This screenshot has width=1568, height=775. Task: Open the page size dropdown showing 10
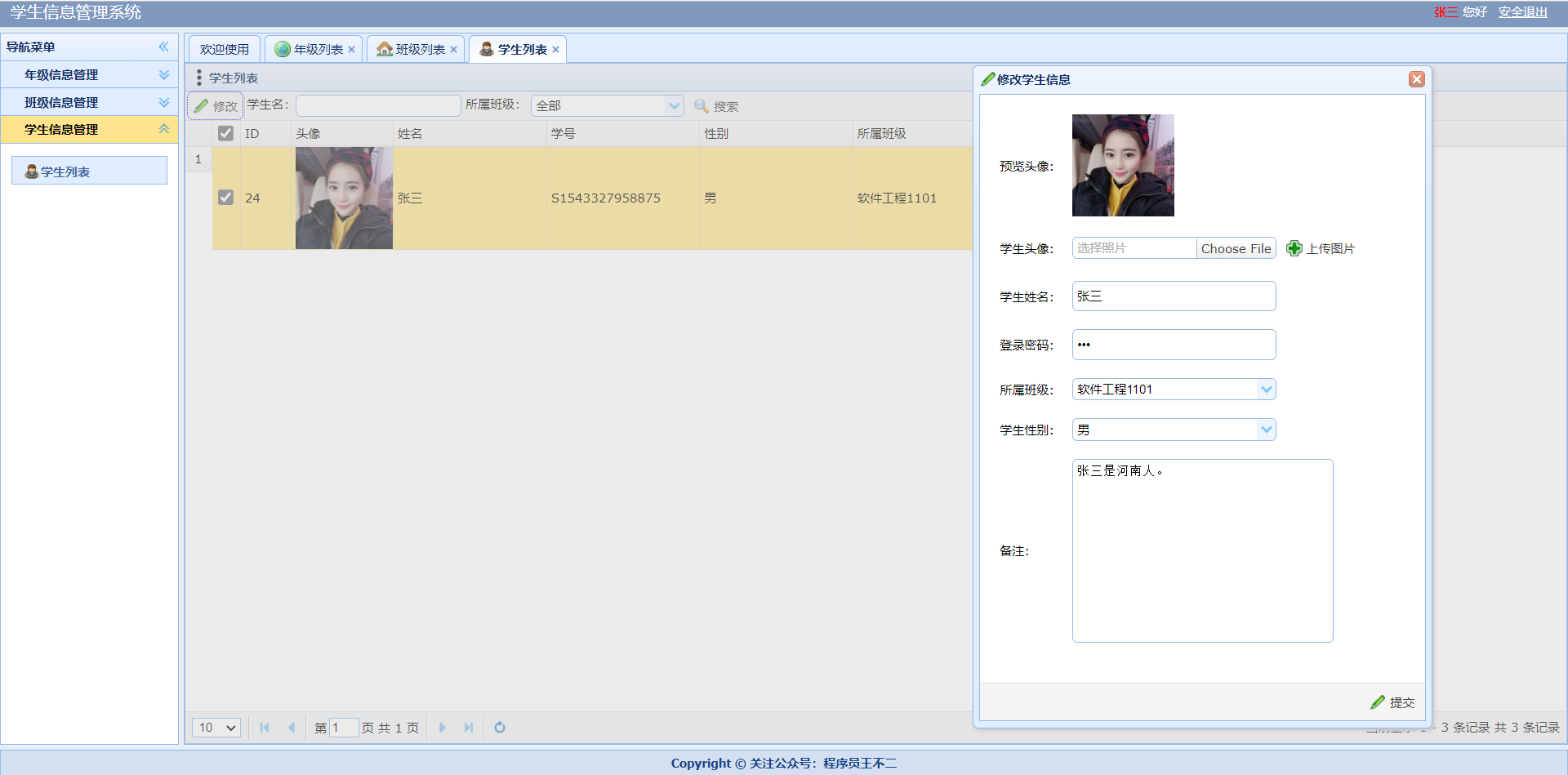click(x=216, y=727)
